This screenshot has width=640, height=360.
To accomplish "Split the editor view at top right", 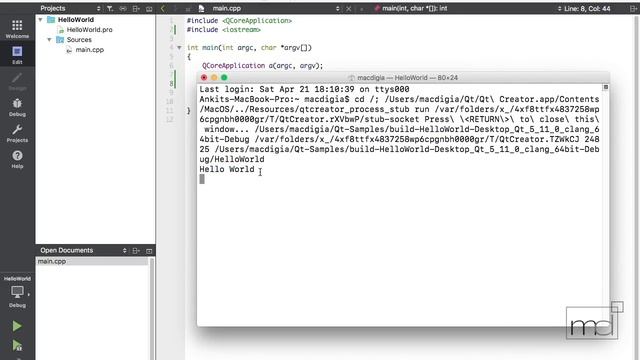I will point(633,8).
